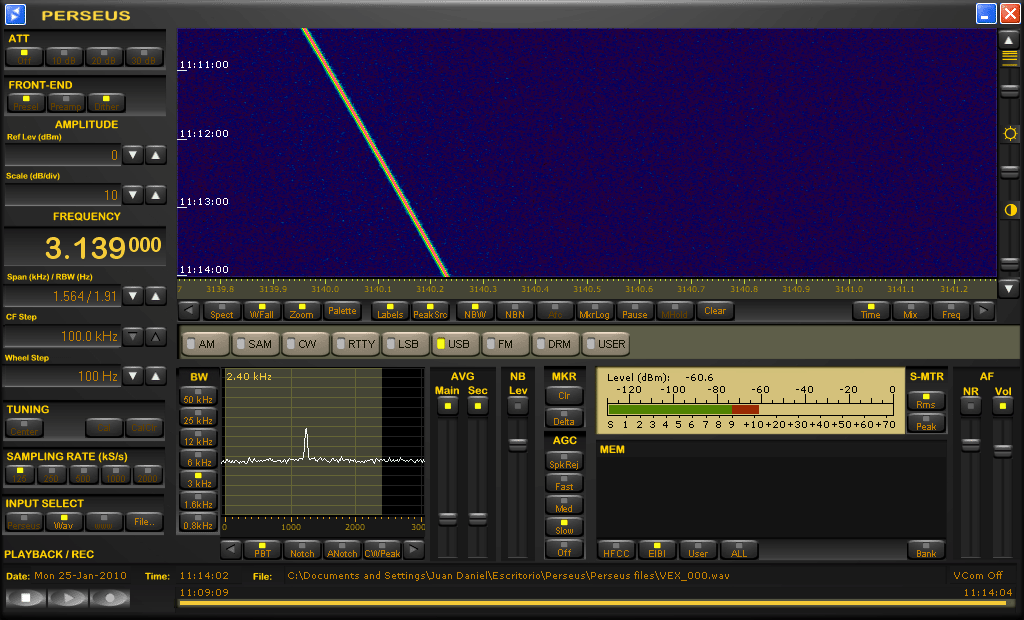Decrease the Span/RBW value

[x=133, y=296]
